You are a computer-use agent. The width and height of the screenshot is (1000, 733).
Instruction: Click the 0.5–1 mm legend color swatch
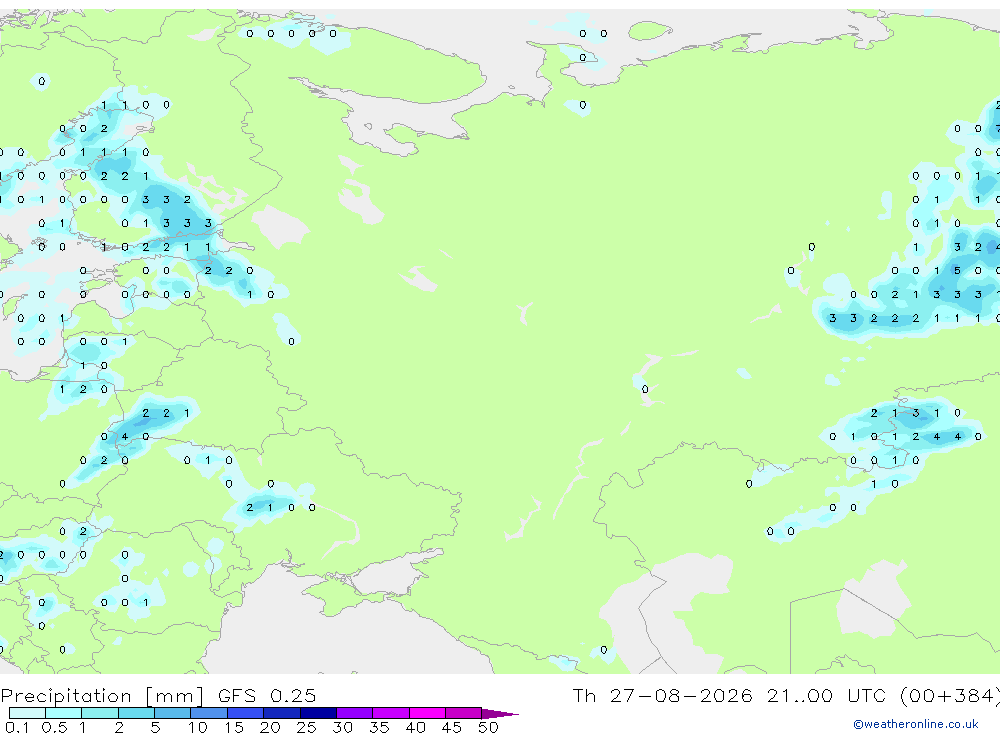(x=64, y=713)
